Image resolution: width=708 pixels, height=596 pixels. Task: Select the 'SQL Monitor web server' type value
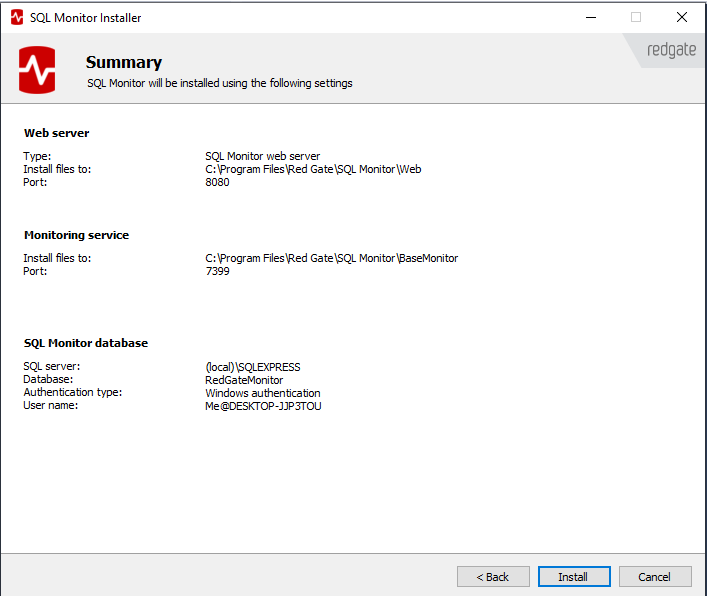262,156
